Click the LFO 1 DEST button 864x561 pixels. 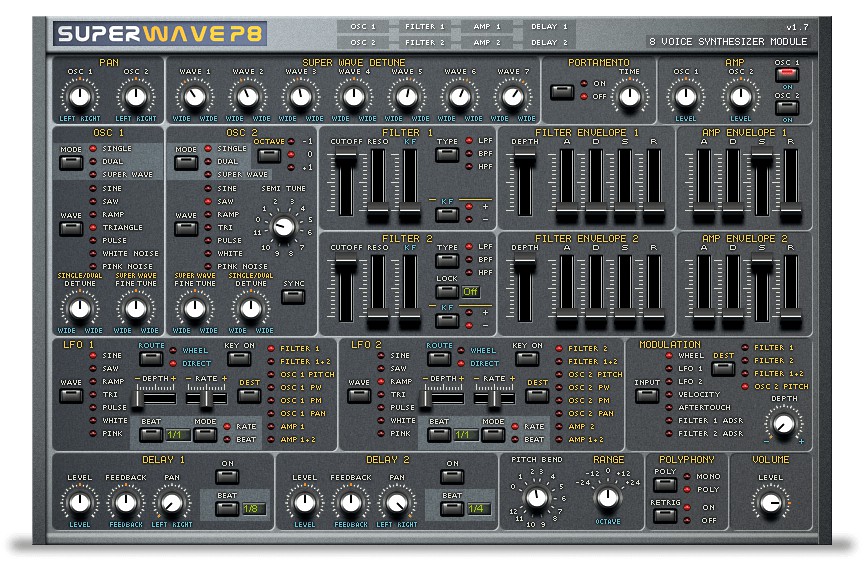pos(249,396)
